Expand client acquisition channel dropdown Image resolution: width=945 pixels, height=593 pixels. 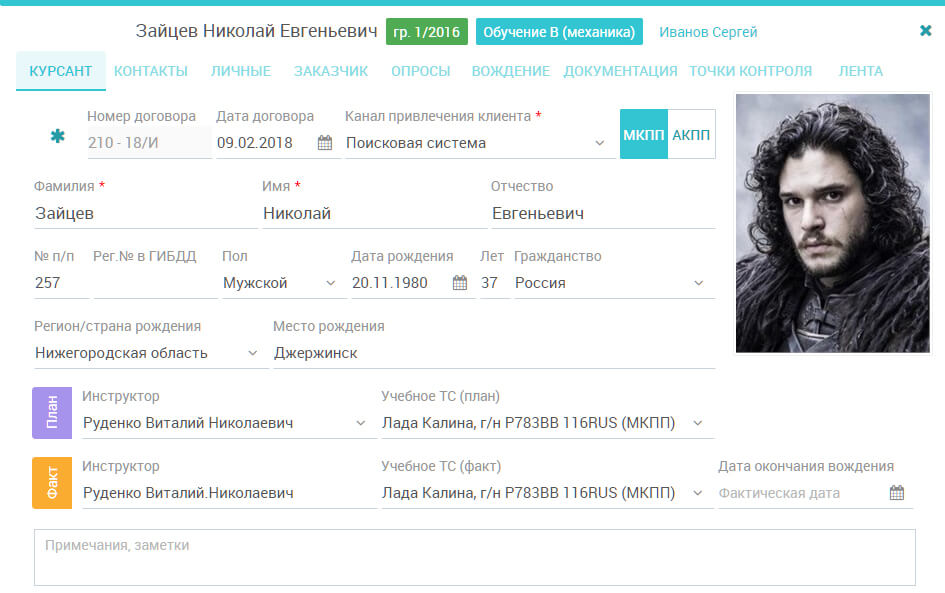click(x=600, y=143)
